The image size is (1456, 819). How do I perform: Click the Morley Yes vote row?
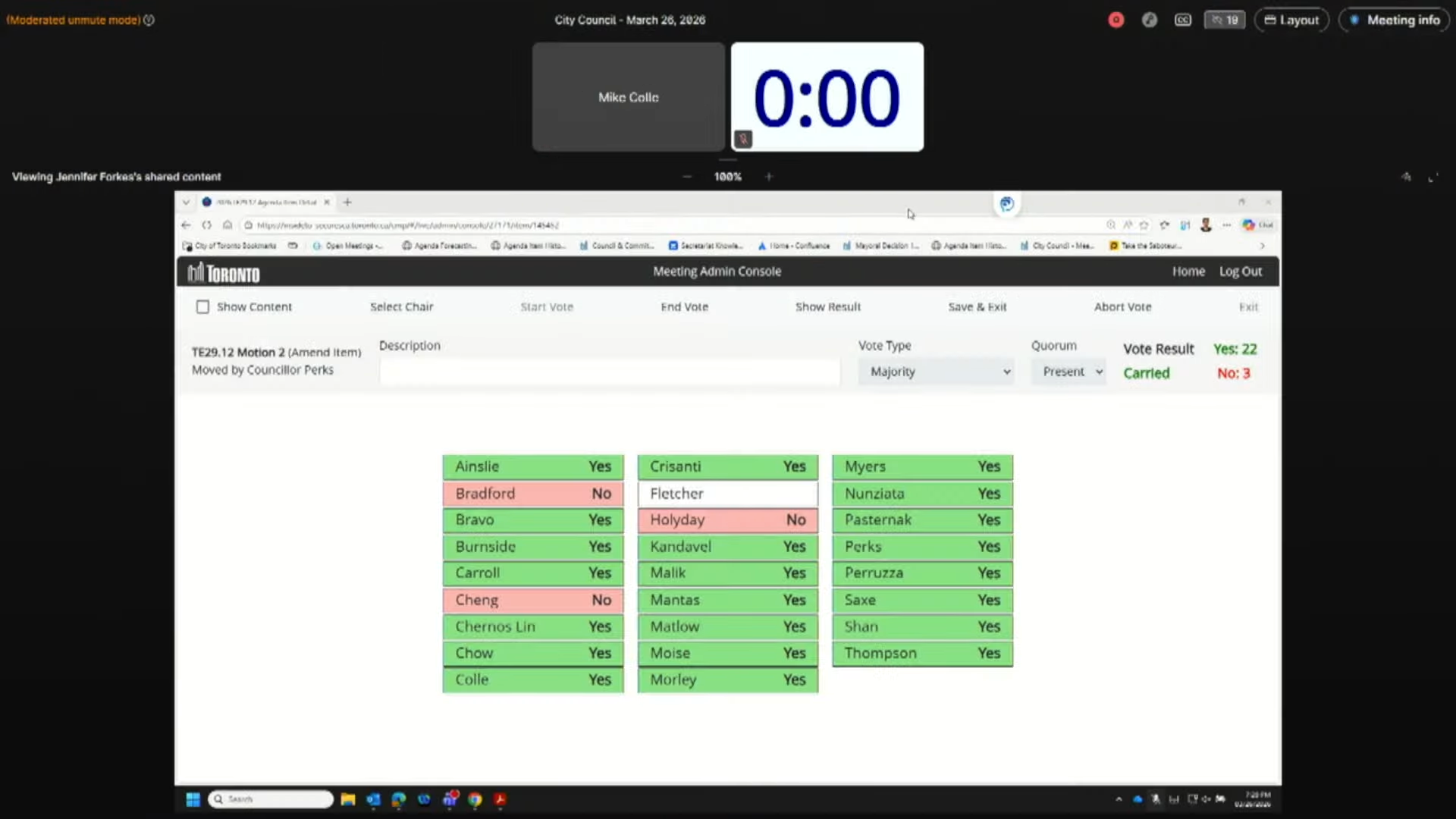728,680
